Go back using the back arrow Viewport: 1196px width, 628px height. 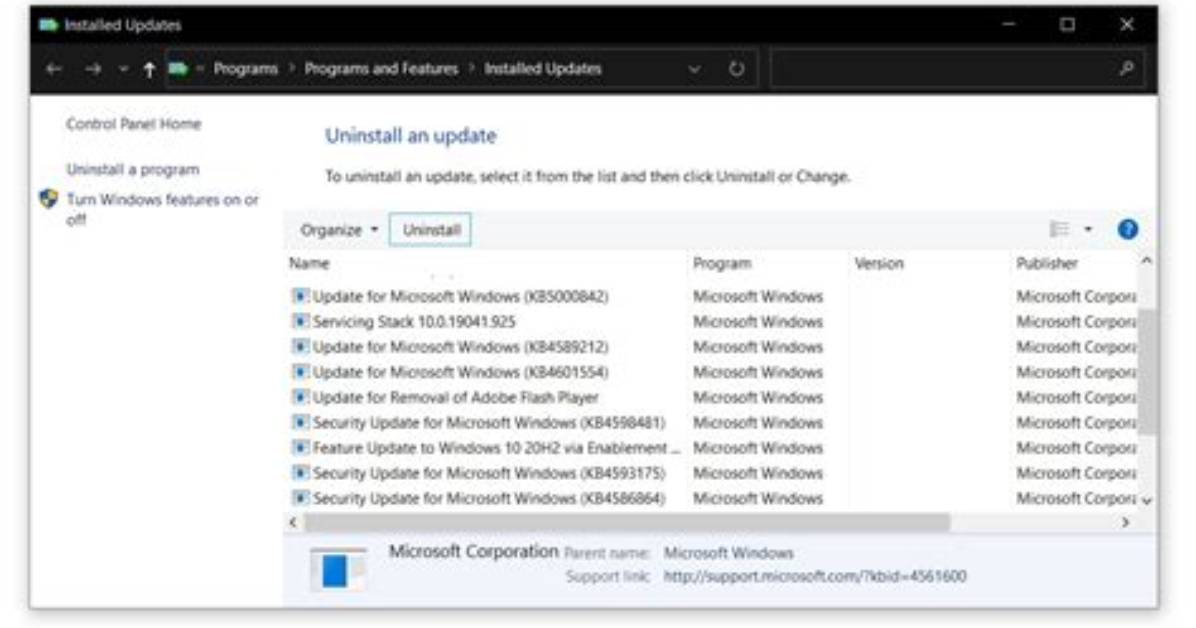53,69
